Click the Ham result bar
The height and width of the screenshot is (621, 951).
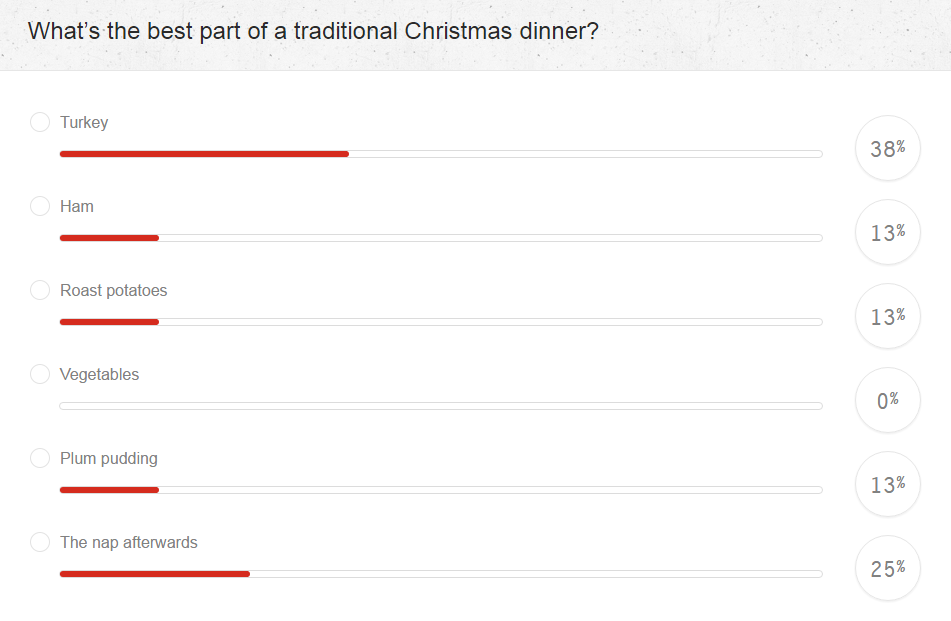[x=440, y=238]
